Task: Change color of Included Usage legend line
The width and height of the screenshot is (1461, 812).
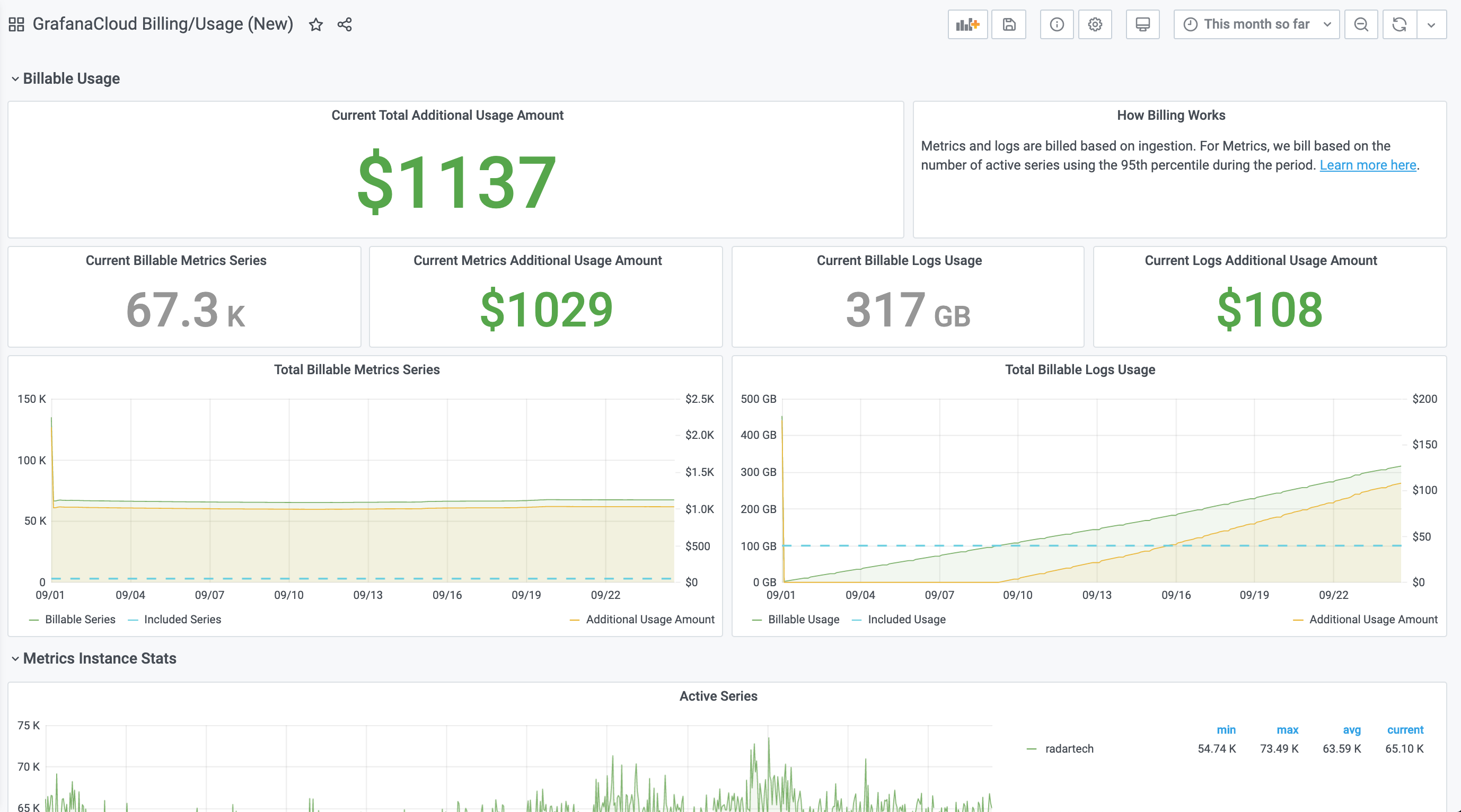Action: click(x=857, y=620)
